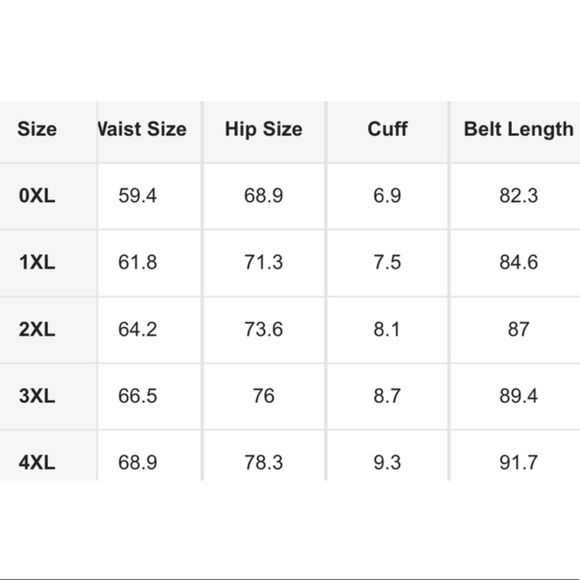Click the 8.1 cuff cell
Screen dimensions: 580x580
tap(387, 329)
